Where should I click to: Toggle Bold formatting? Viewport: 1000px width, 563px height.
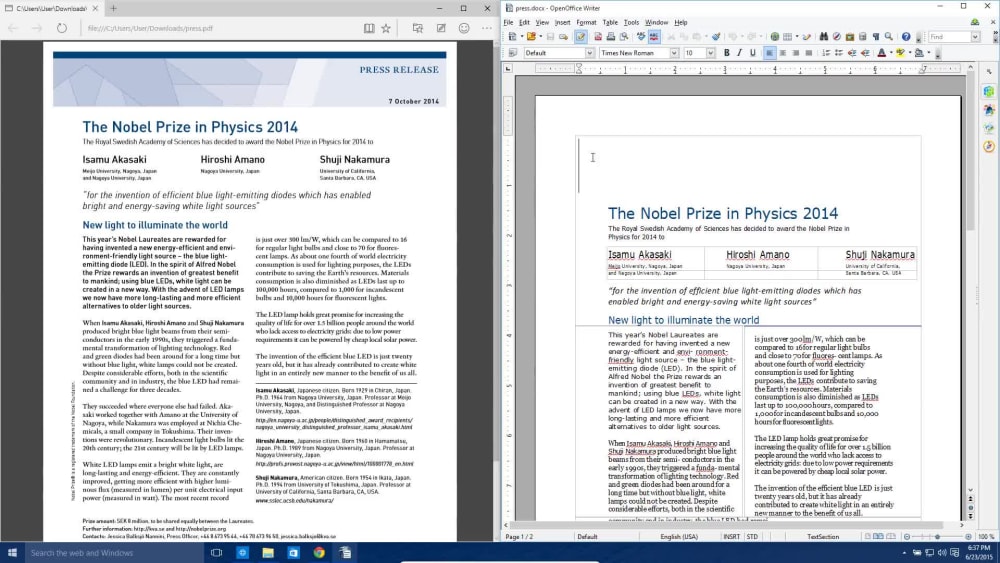click(x=726, y=53)
